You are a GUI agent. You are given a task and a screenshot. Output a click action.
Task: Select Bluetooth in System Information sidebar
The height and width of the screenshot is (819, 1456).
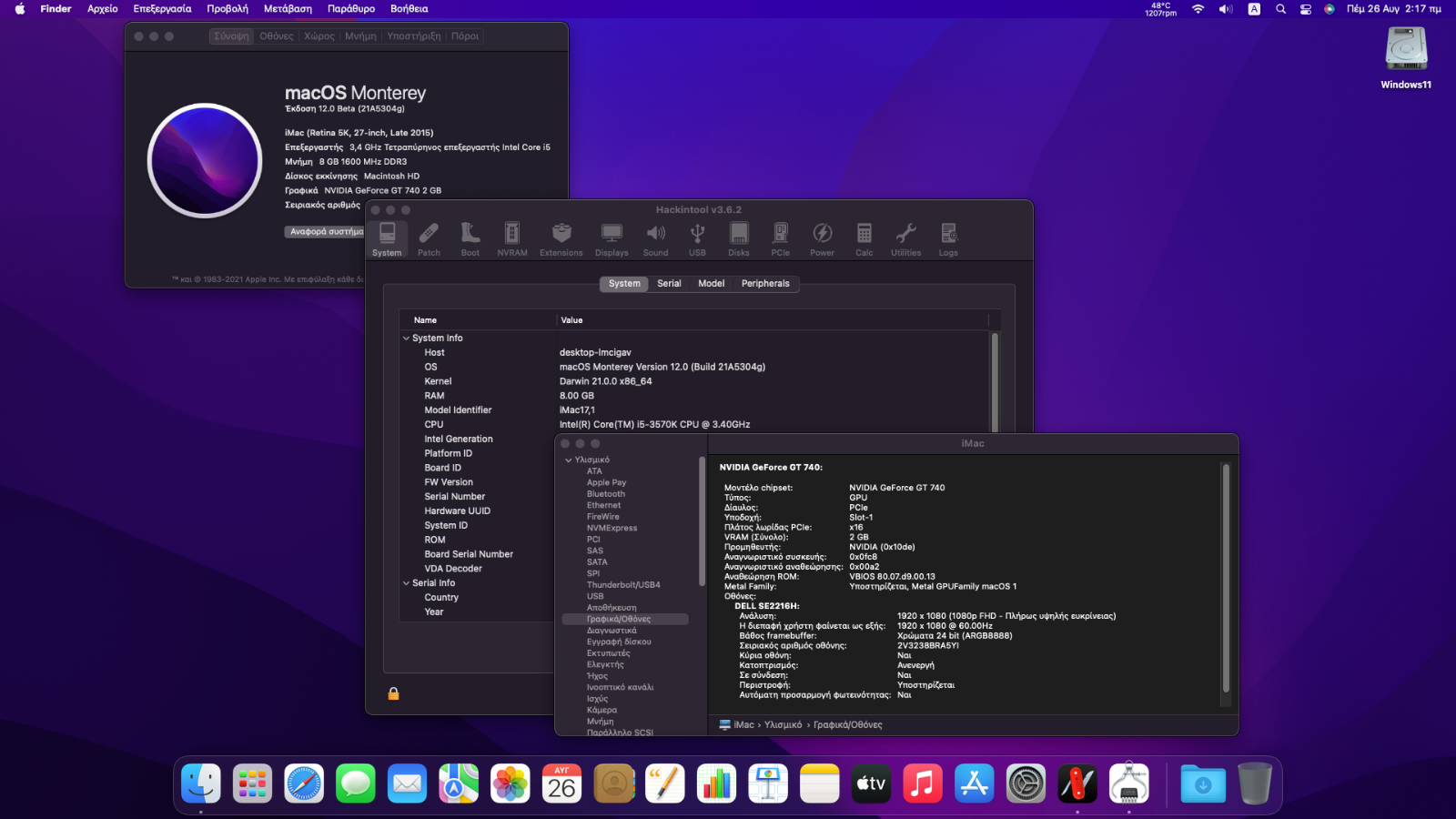(606, 494)
